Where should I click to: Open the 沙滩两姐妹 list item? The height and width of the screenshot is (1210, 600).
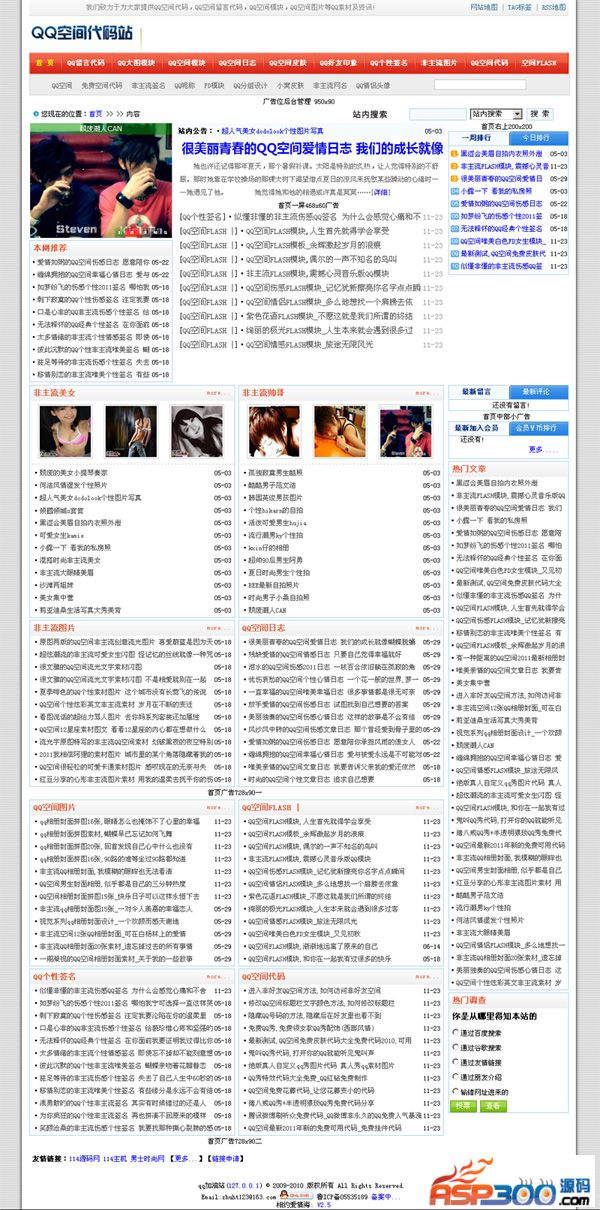[56, 583]
